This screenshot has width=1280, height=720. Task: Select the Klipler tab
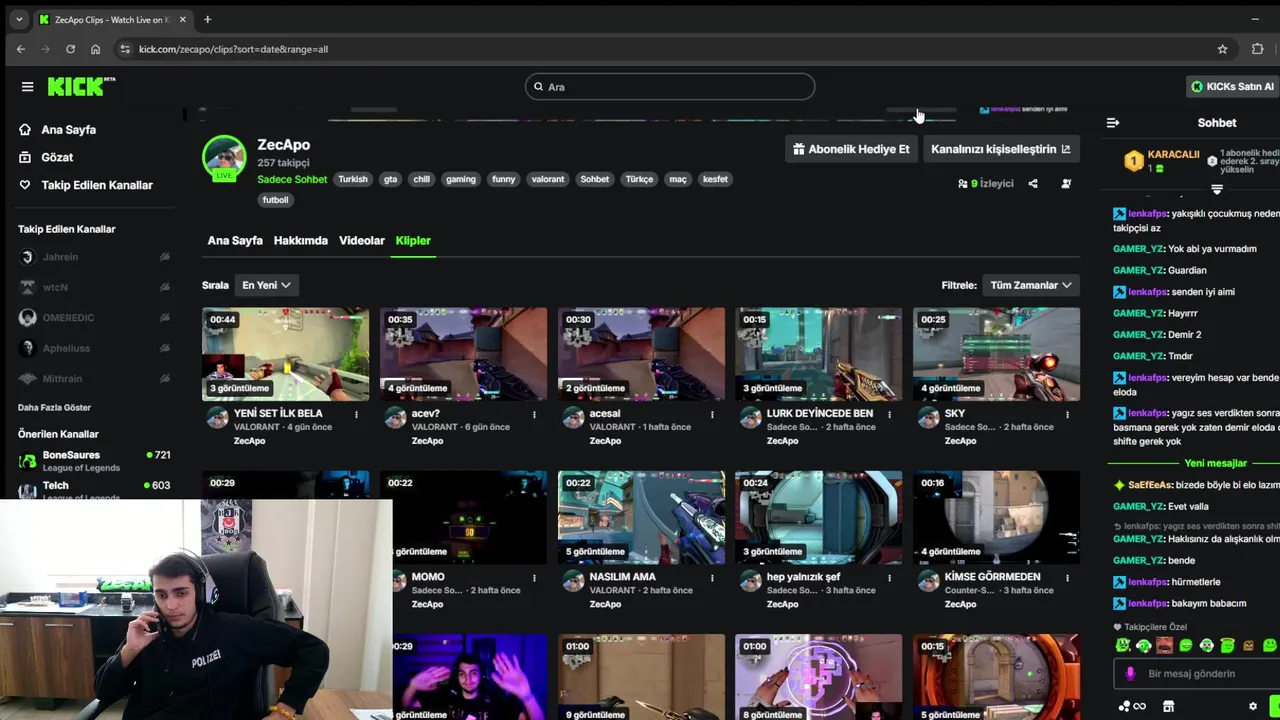pyautogui.click(x=413, y=241)
